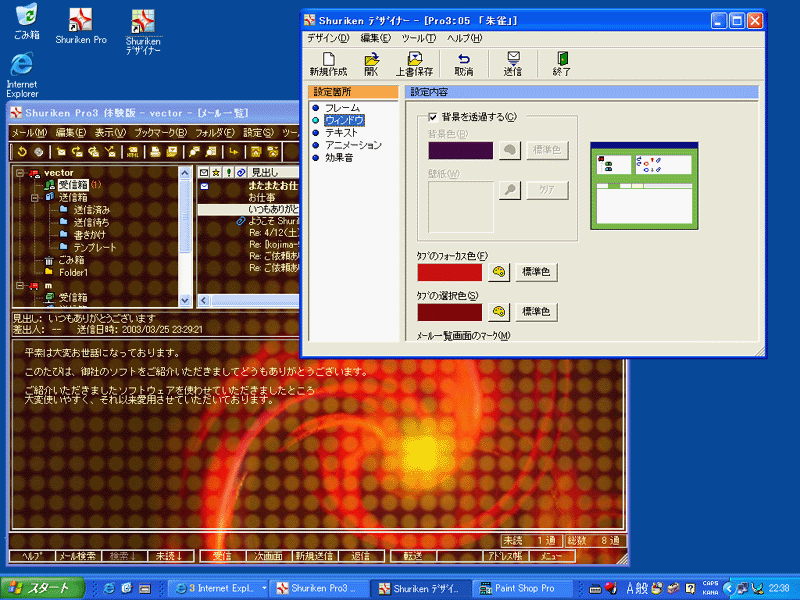This screenshot has width=800, height=600.
Task: Click the grey stop disc icon in Pro3 toolbar
Action: click(38, 152)
